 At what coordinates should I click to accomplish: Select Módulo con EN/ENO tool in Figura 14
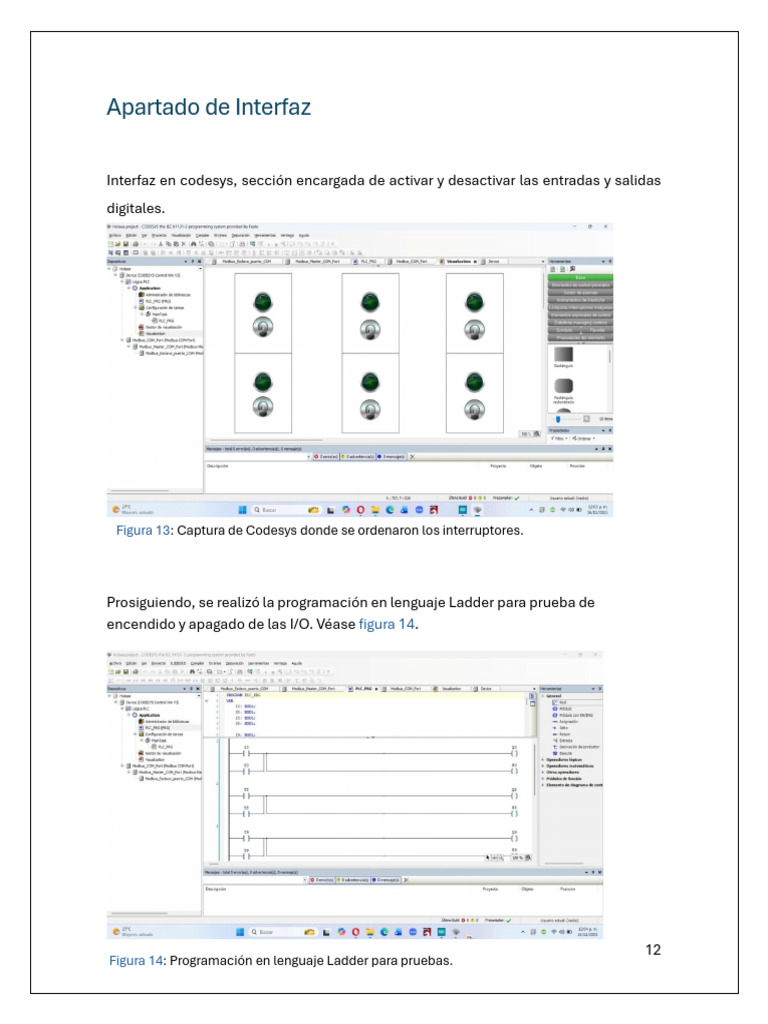pos(573,715)
